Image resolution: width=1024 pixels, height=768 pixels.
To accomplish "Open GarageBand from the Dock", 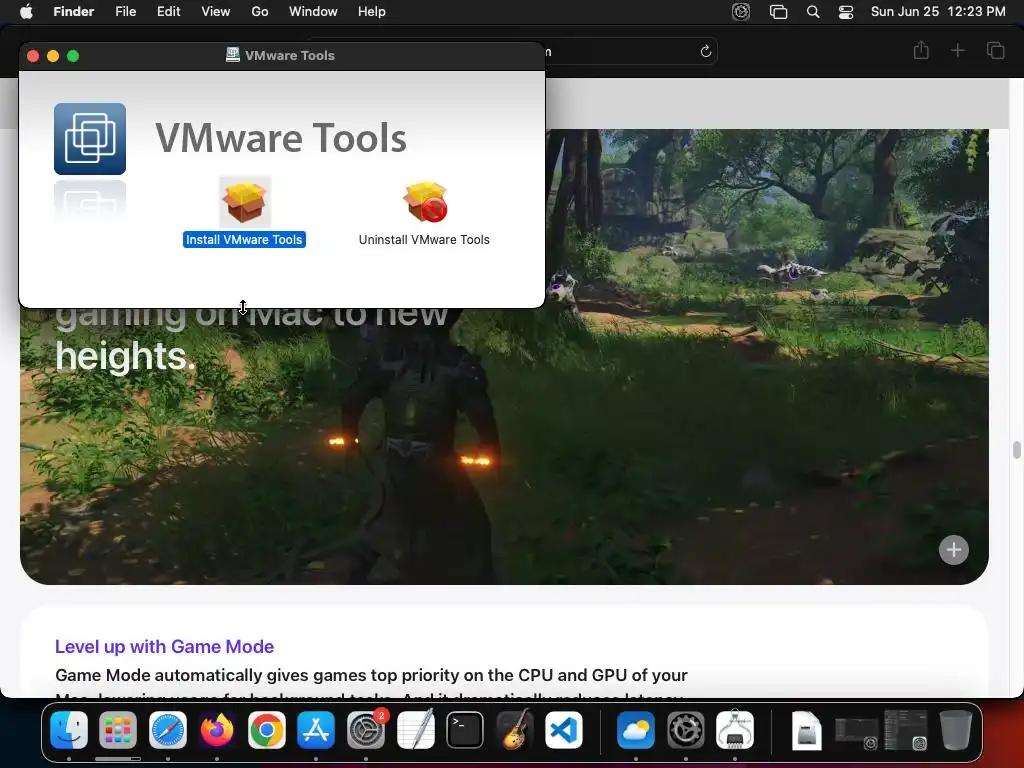I will [515, 729].
